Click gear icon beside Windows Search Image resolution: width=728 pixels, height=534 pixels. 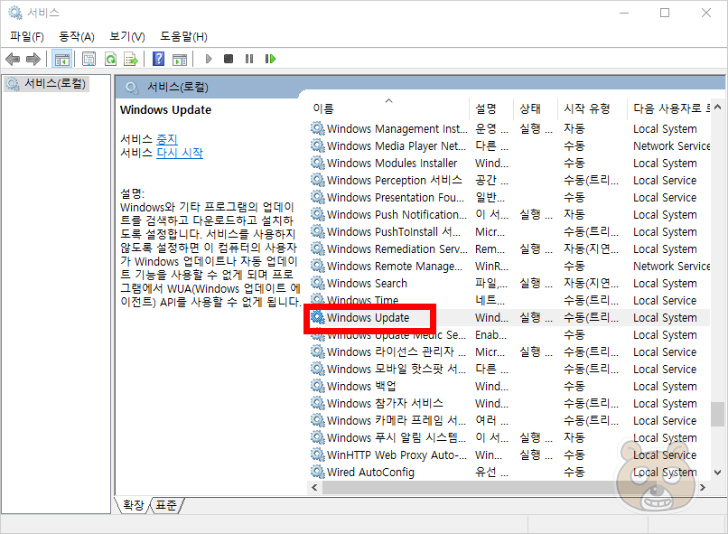click(318, 283)
